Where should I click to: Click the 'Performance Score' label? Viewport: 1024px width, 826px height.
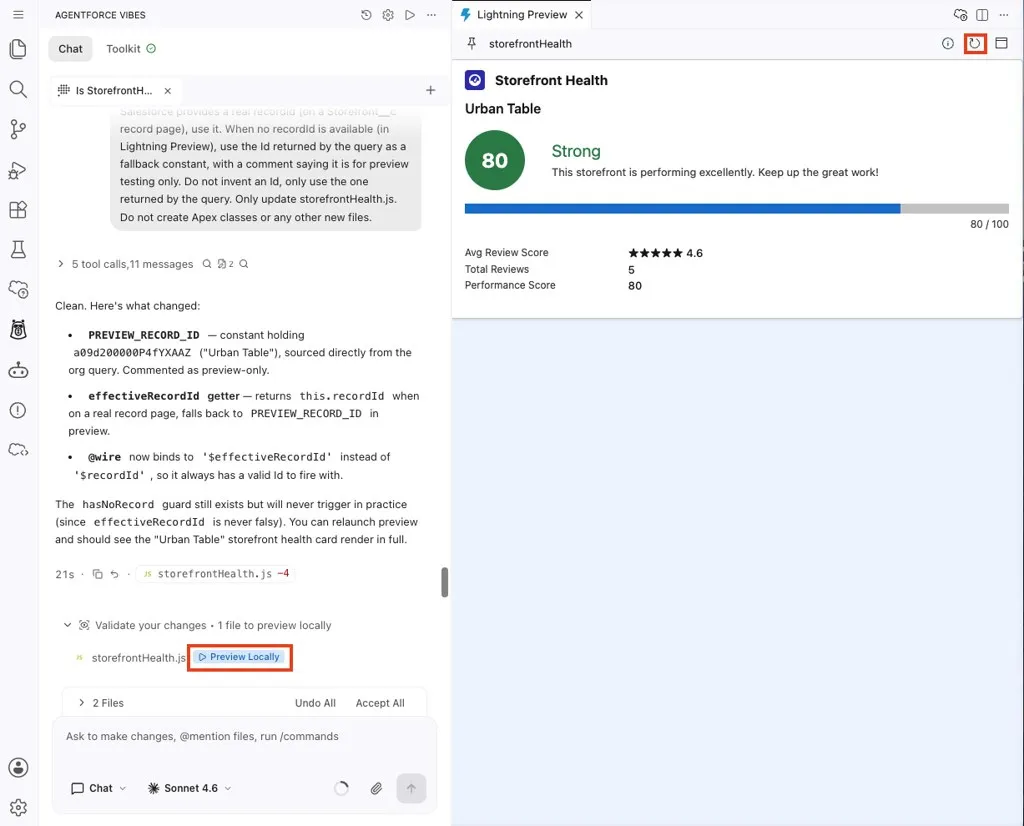point(509,285)
